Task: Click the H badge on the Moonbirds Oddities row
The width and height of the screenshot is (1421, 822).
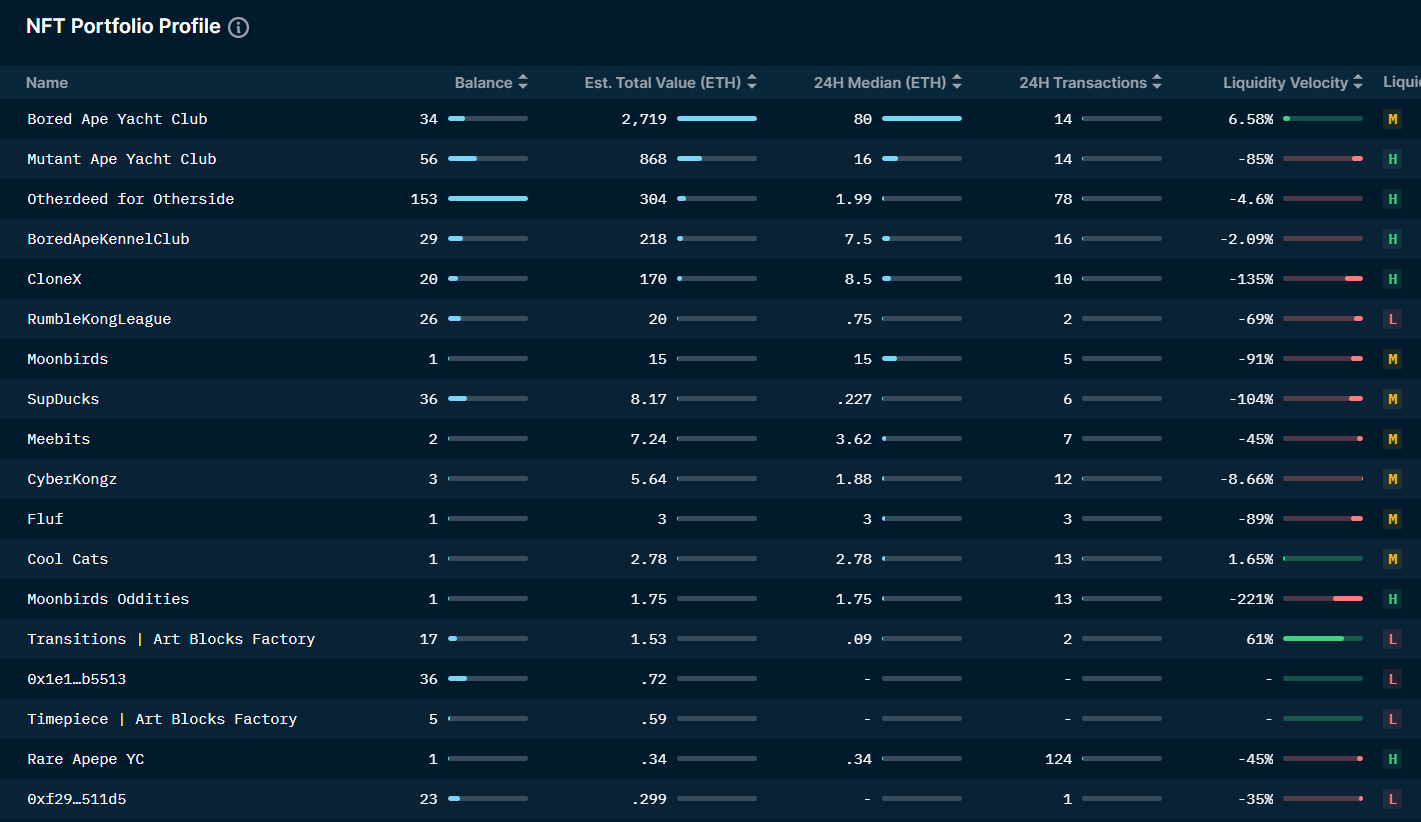Action: tap(1392, 599)
